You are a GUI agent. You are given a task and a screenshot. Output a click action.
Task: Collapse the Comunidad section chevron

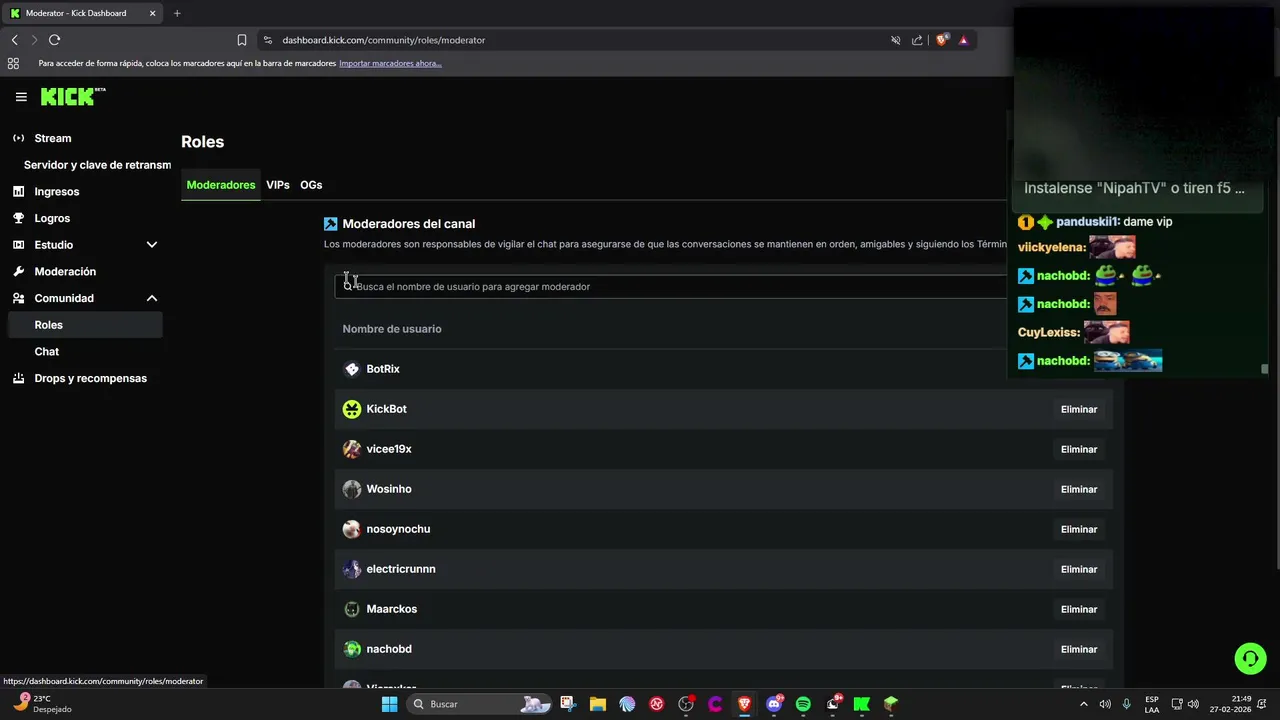[152, 298]
